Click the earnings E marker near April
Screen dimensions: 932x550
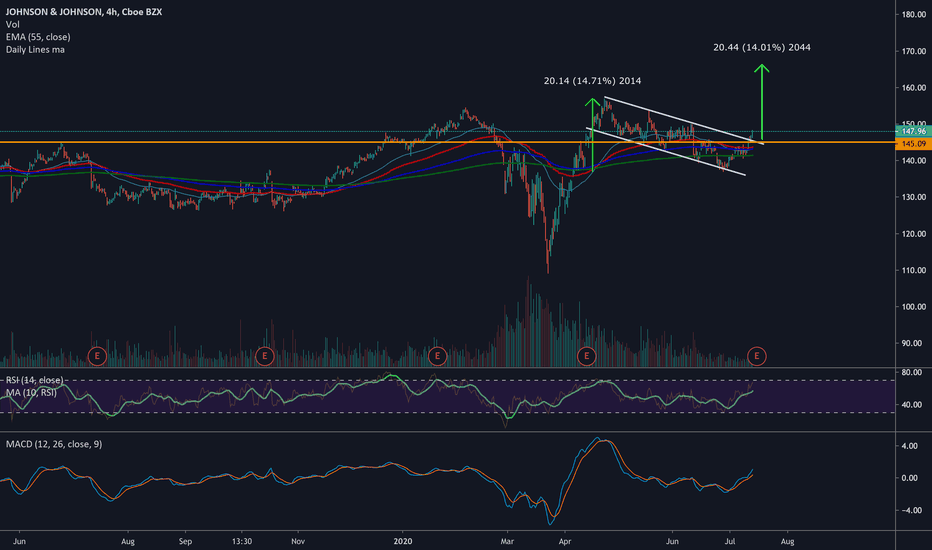point(587,356)
